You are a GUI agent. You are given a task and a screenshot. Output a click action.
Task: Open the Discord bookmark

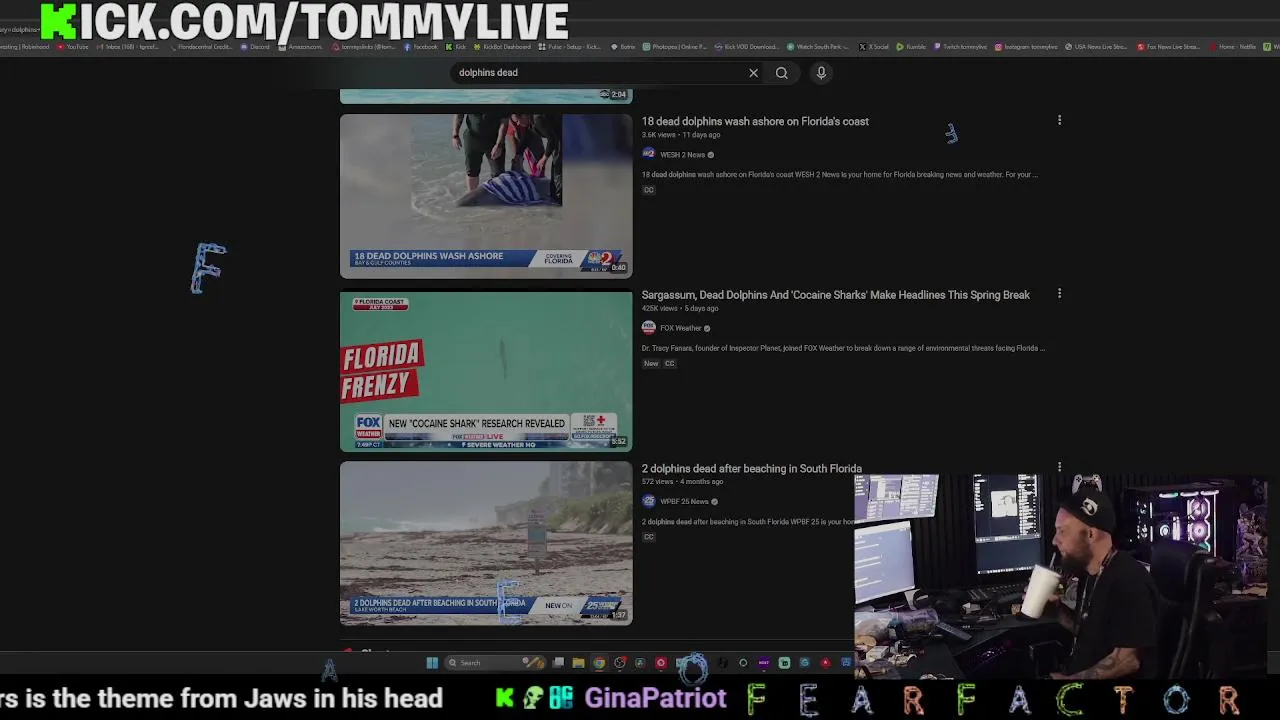pyautogui.click(x=255, y=47)
